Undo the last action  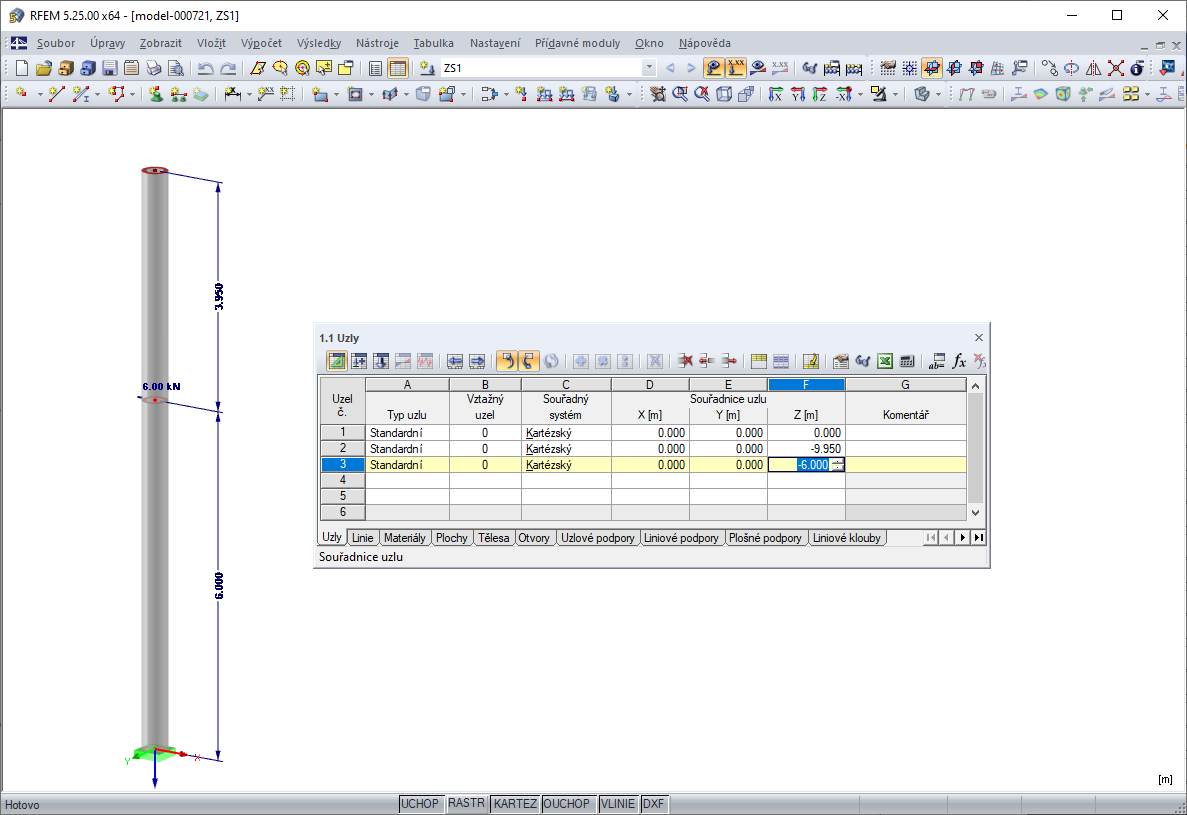pos(205,68)
